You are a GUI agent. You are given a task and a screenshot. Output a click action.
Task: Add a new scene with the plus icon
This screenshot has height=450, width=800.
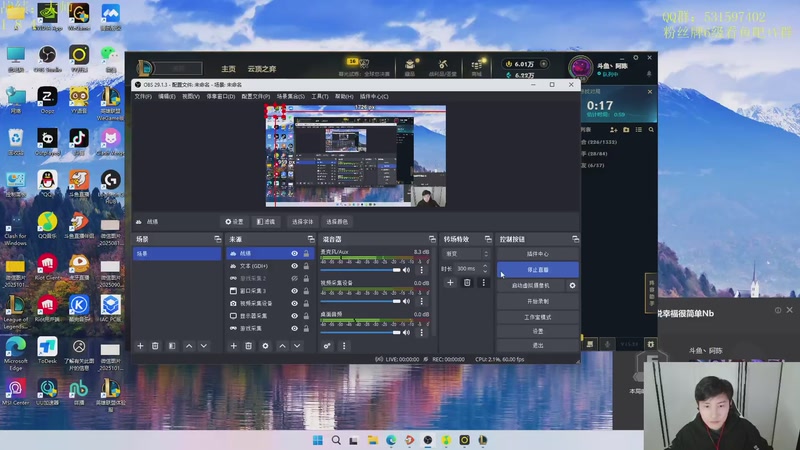140,346
